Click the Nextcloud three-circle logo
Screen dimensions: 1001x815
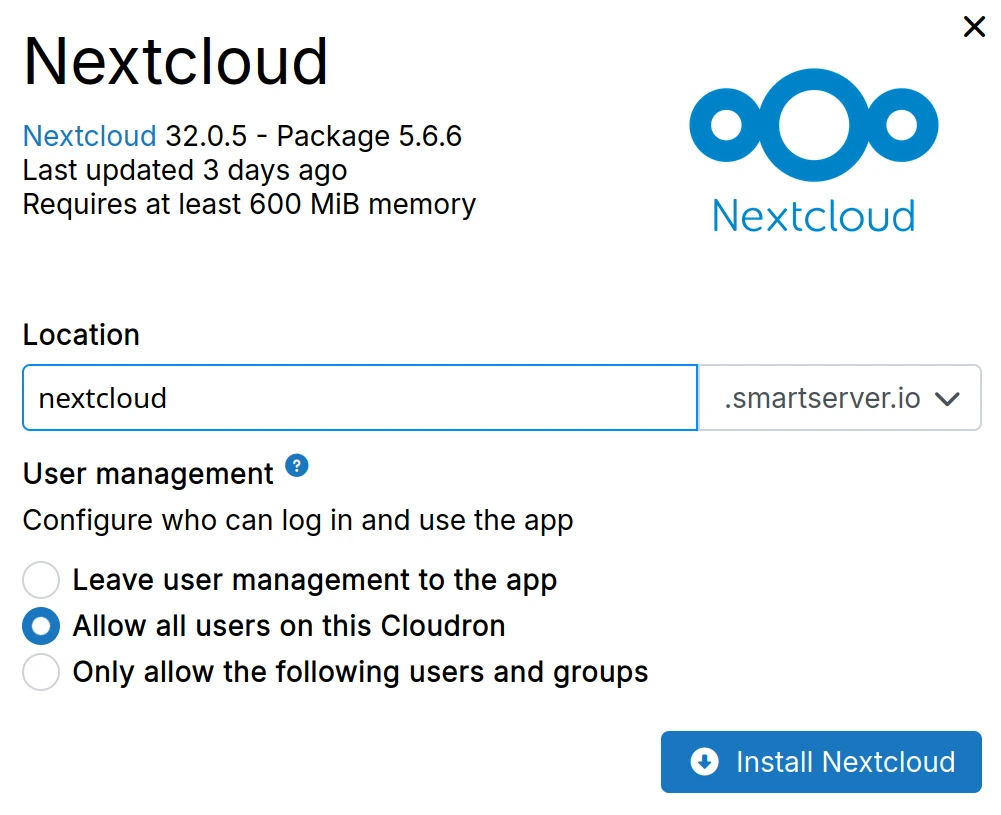[813, 127]
